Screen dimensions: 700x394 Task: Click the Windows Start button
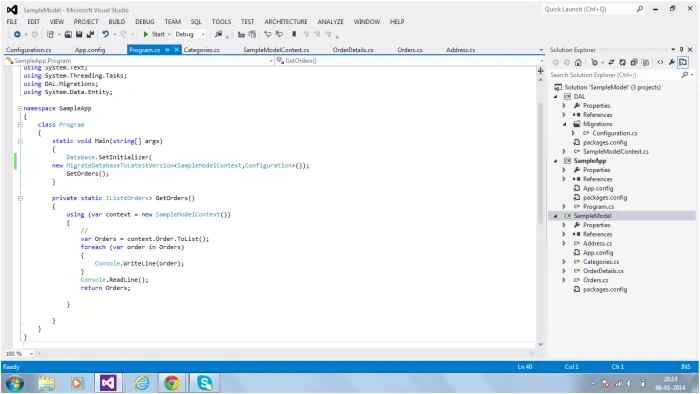click(15, 383)
